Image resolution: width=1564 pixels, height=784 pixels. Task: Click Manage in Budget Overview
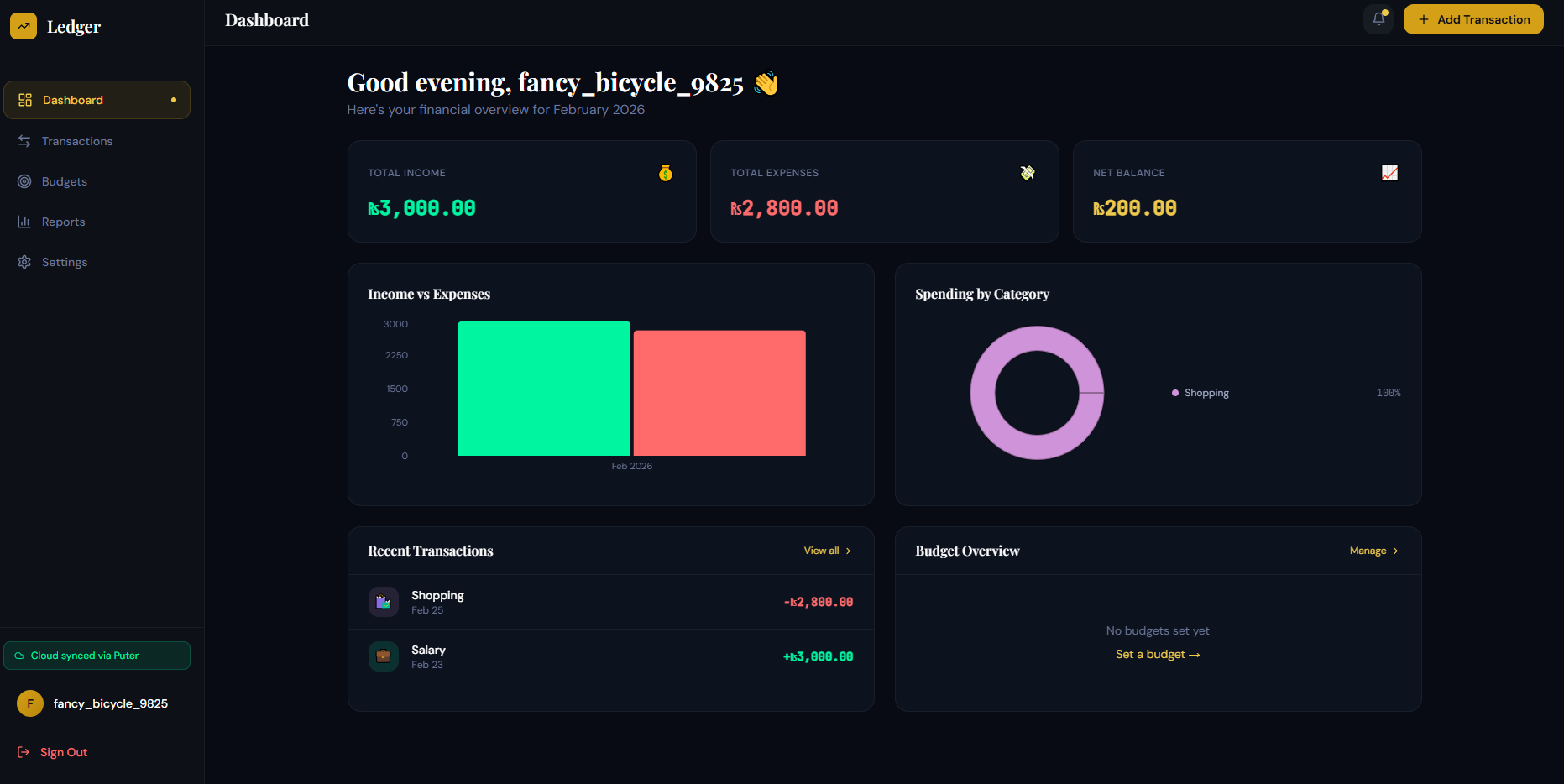1374,551
